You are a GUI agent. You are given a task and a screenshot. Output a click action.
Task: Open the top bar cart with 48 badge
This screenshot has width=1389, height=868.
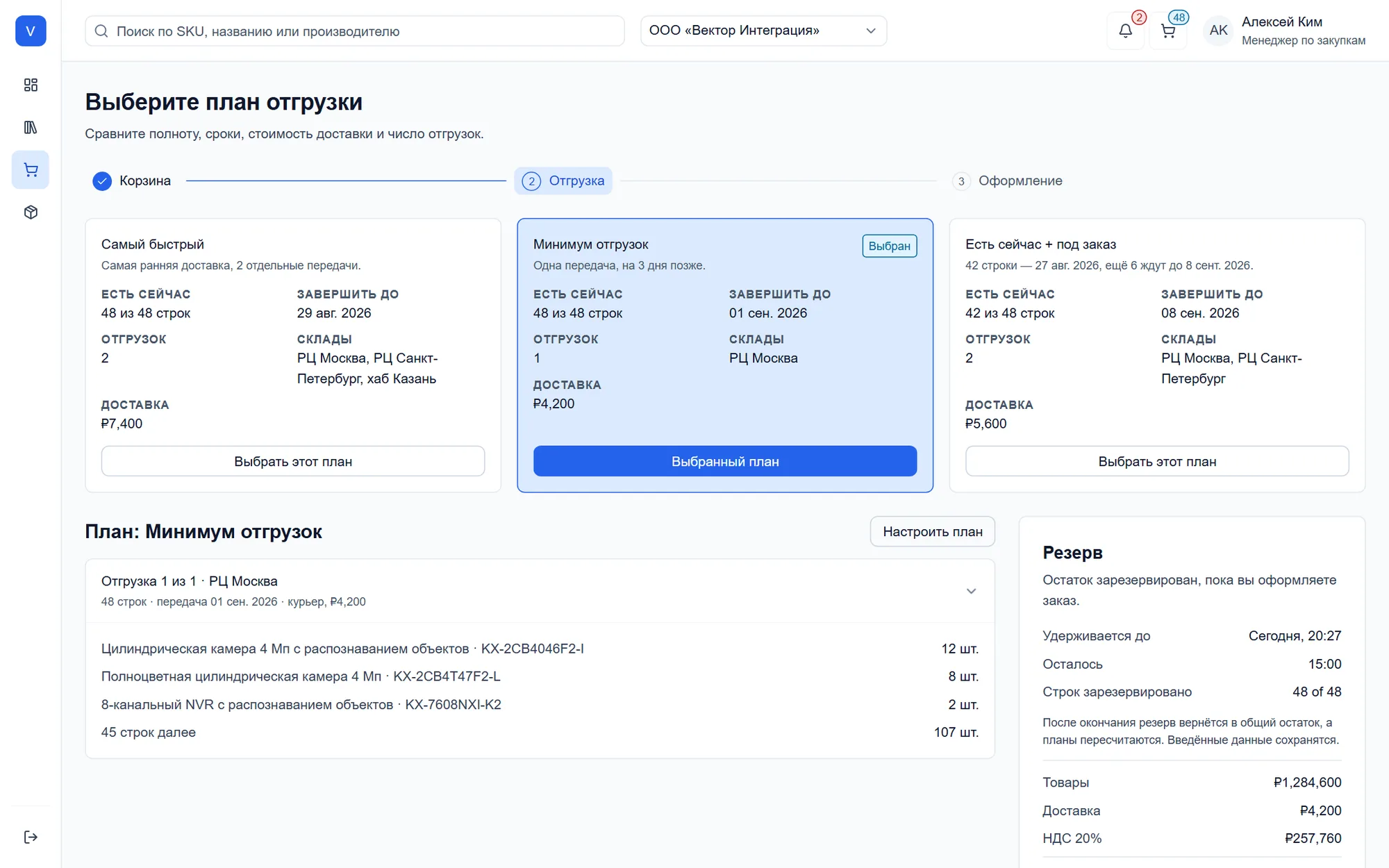(1168, 31)
